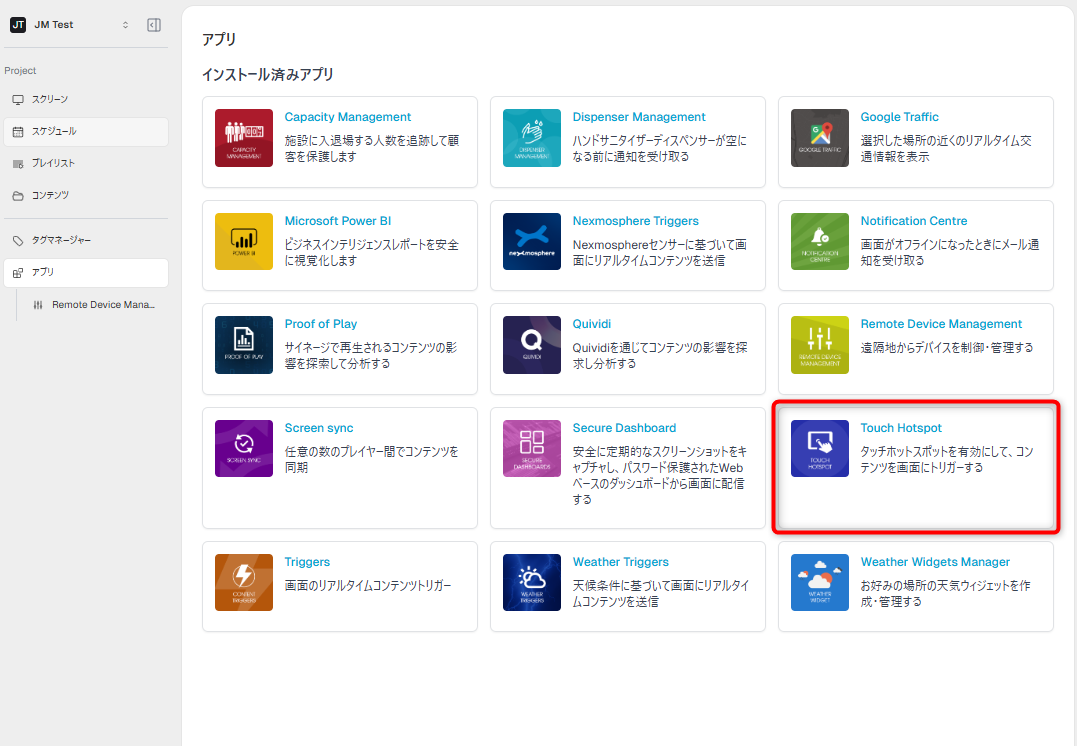This screenshot has width=1077, height=746.
Task: Click the Project label in the sidebar
Action: (20, 71)
